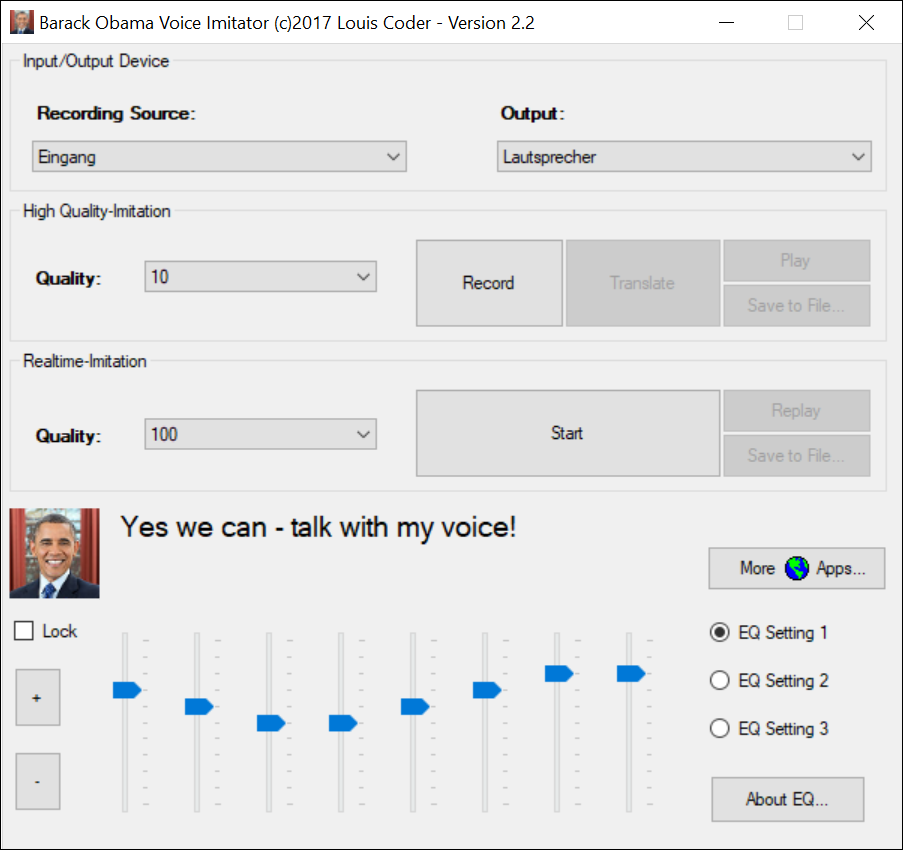Click the minus button below Lock
The height and width of the screenshot is (850, 903).
38,781
